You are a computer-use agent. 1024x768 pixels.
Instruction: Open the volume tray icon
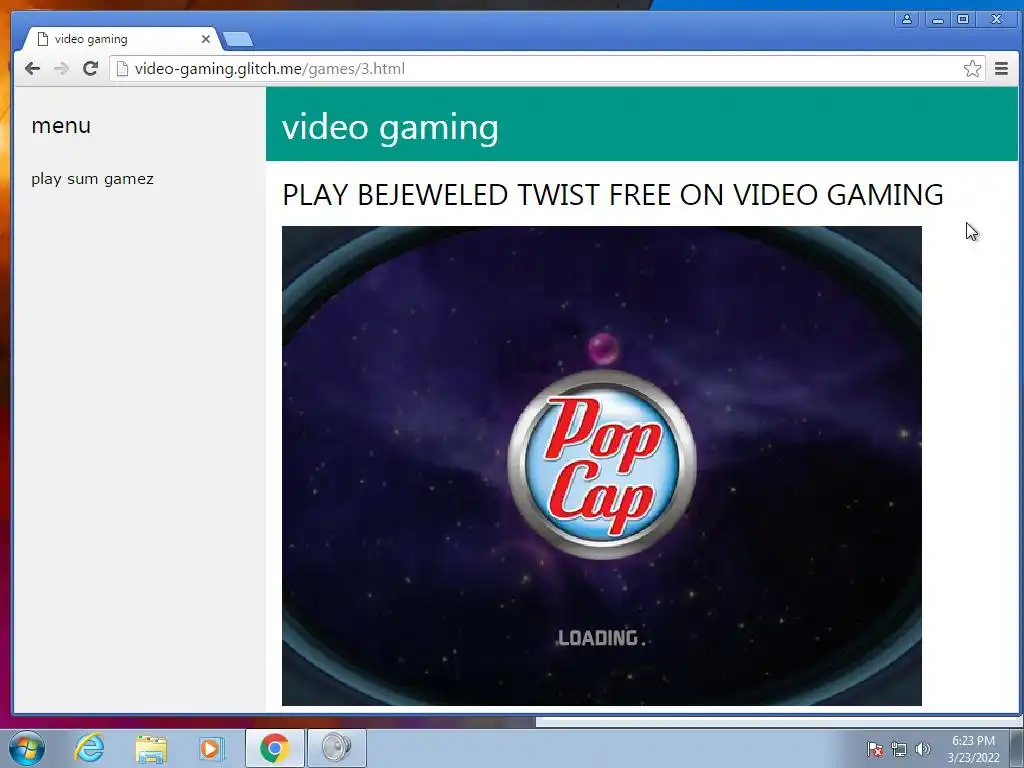point(923,749)
